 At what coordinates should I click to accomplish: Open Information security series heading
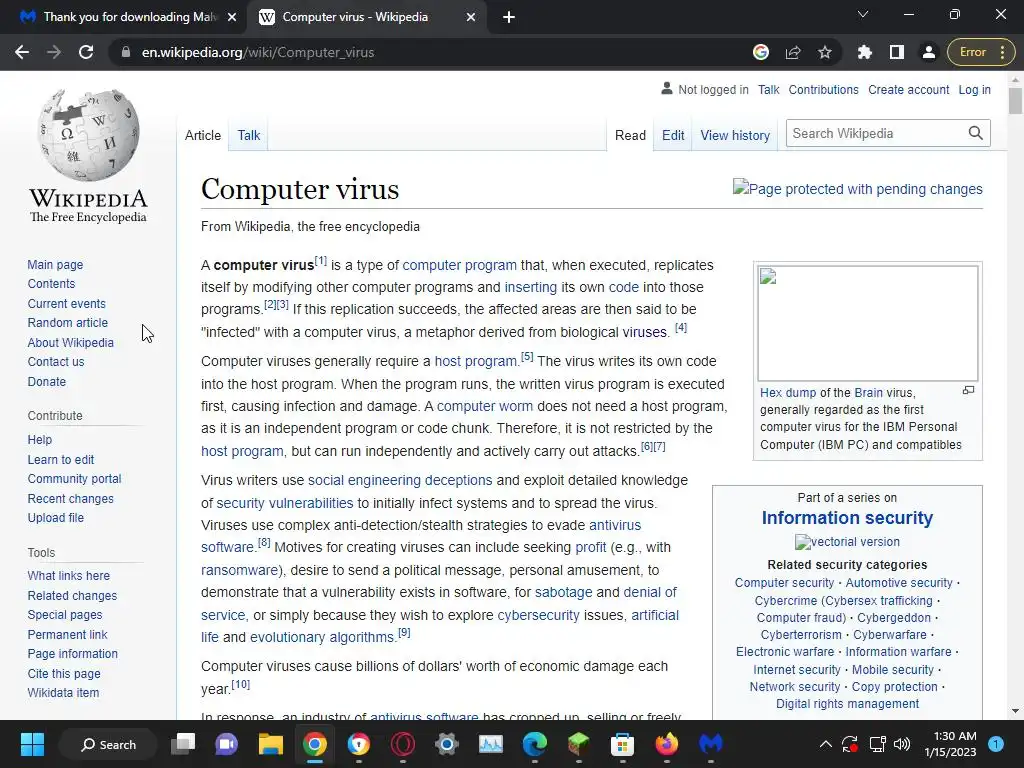click(847, 518)
